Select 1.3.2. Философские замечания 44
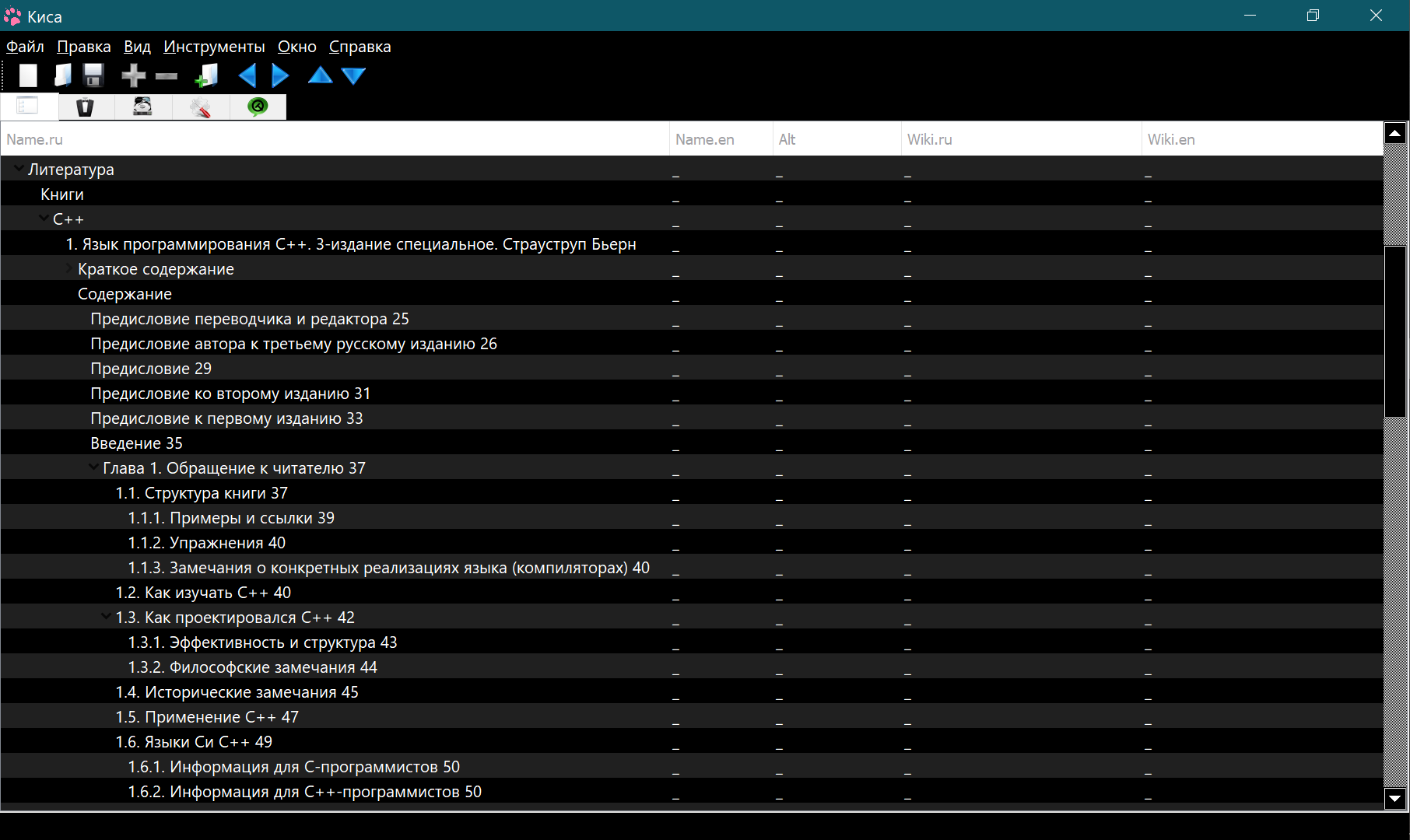The image size is (1410, 840). (692, 667)
